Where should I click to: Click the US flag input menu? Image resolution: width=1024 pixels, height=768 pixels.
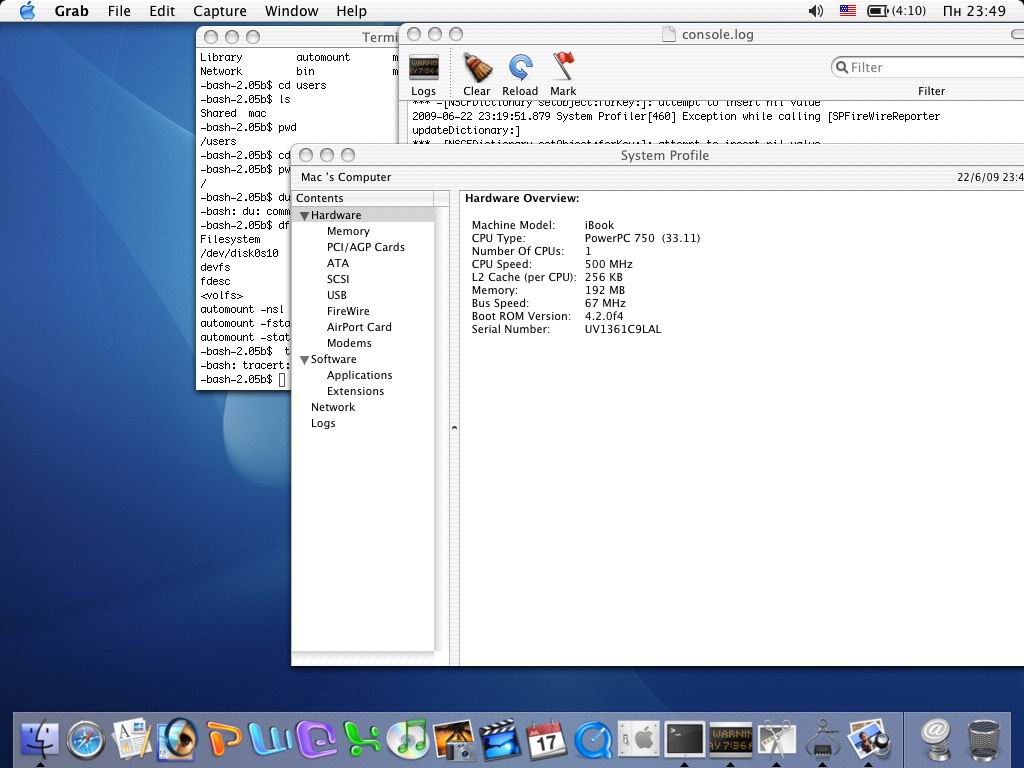(x=848, y=10)
